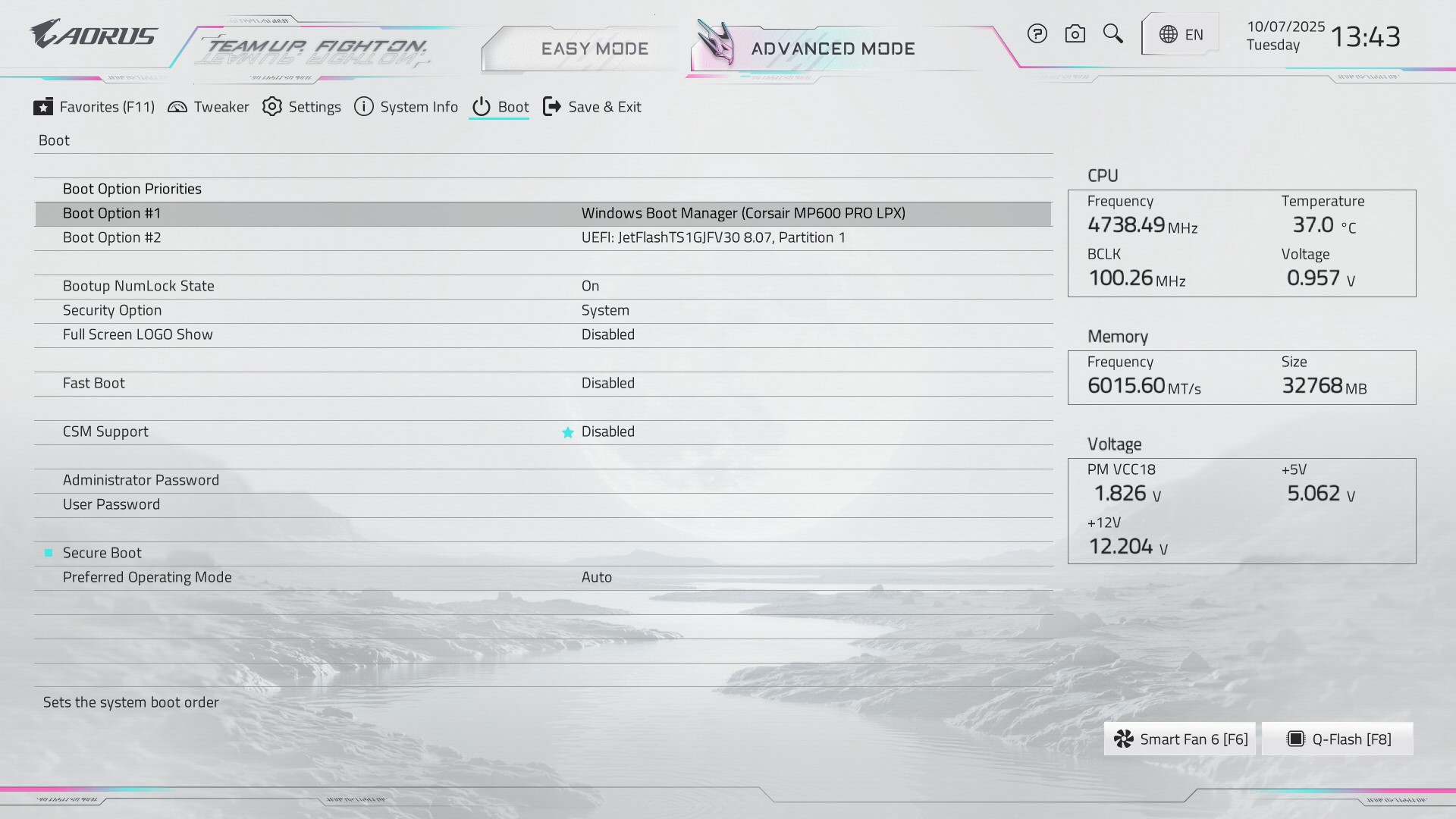The image size is (1456, 819).
Task: Click the Settings gear icon
Action: pyautogui.click(x=272, y=107)
